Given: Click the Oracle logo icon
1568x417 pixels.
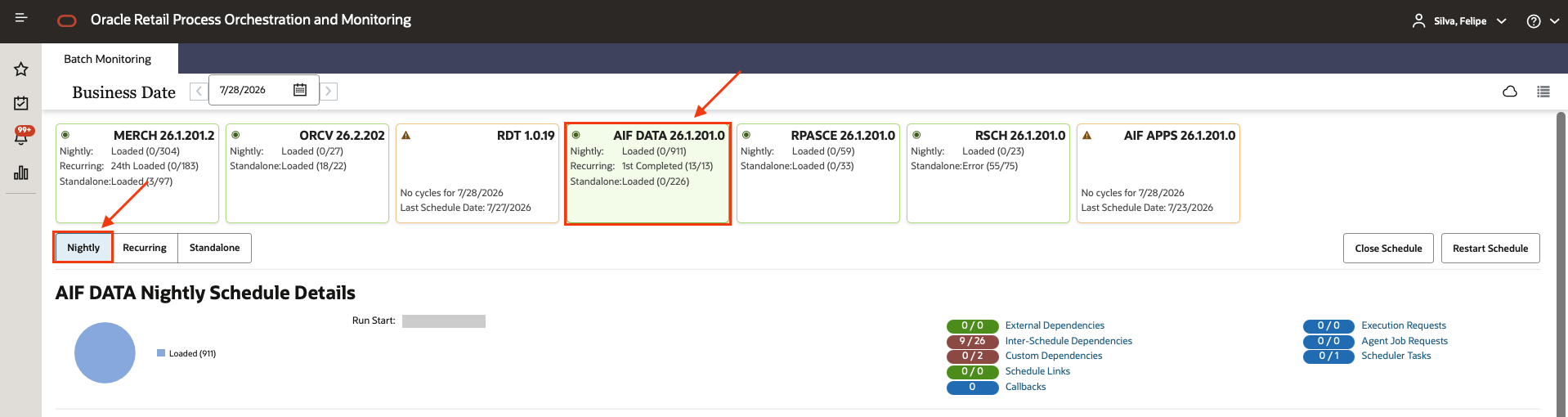Looking at the screenshot, I should coord(67,20).
